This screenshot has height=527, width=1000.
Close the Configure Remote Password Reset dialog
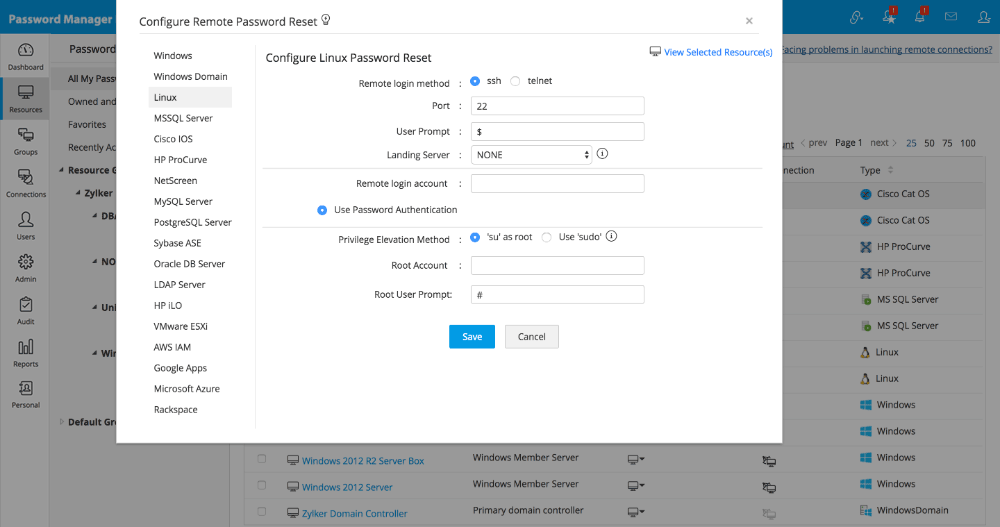coord(750,20)
